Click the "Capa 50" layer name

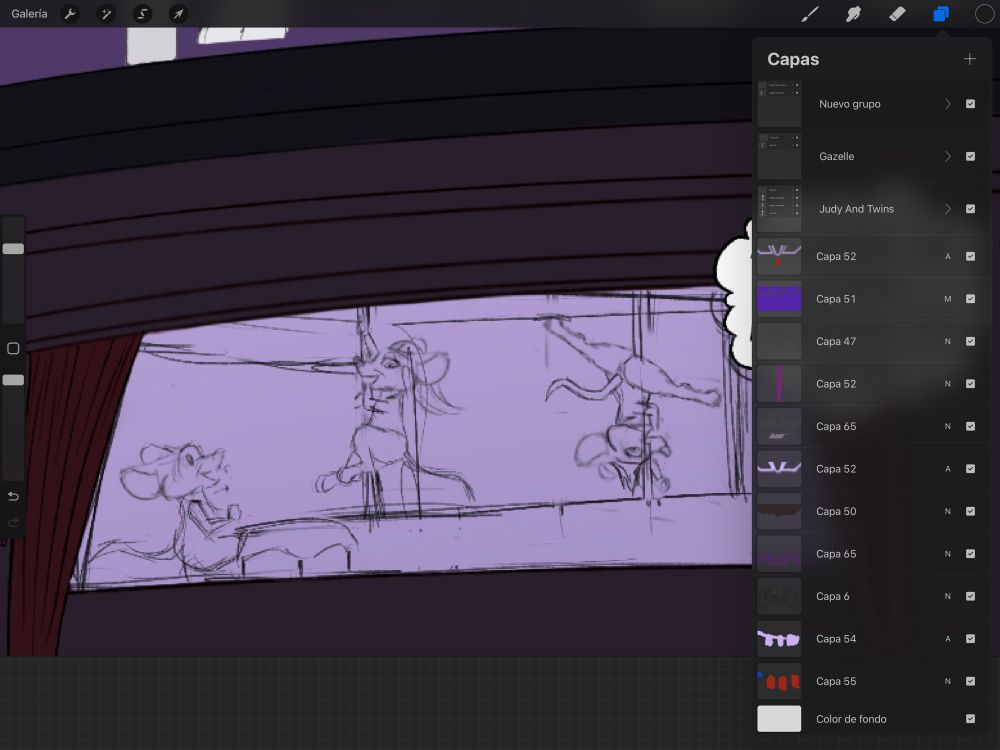pyautogui.click(x=836, y=511)
